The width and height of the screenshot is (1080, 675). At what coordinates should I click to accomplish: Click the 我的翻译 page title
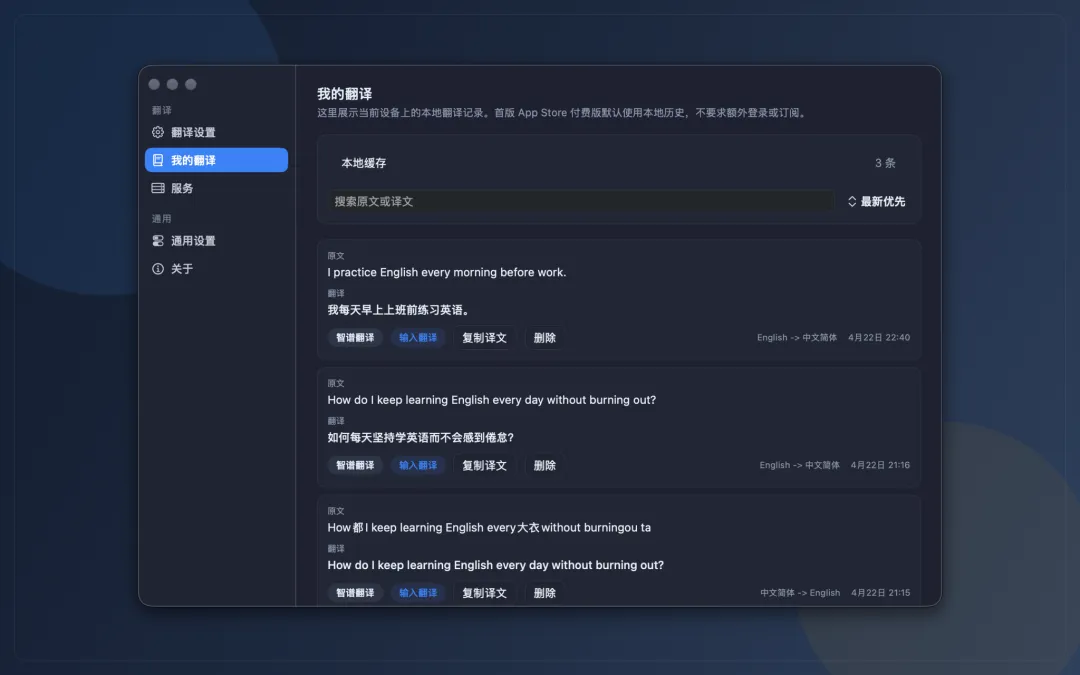click(x=344, y=94)
